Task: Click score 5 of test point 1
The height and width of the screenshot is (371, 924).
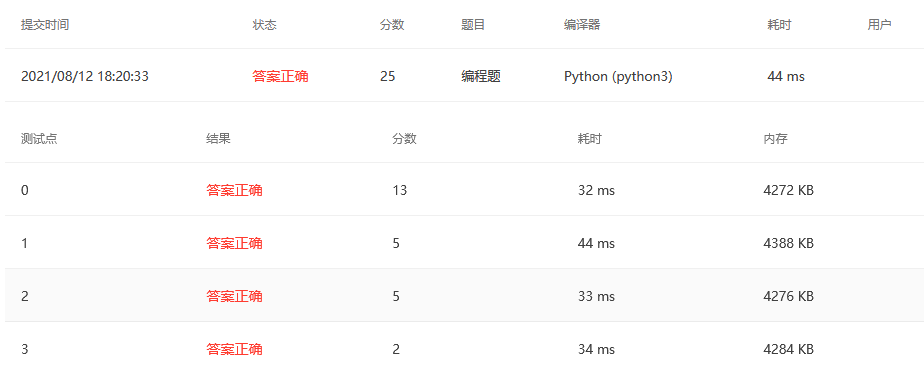Action: [x=396, y=243]
